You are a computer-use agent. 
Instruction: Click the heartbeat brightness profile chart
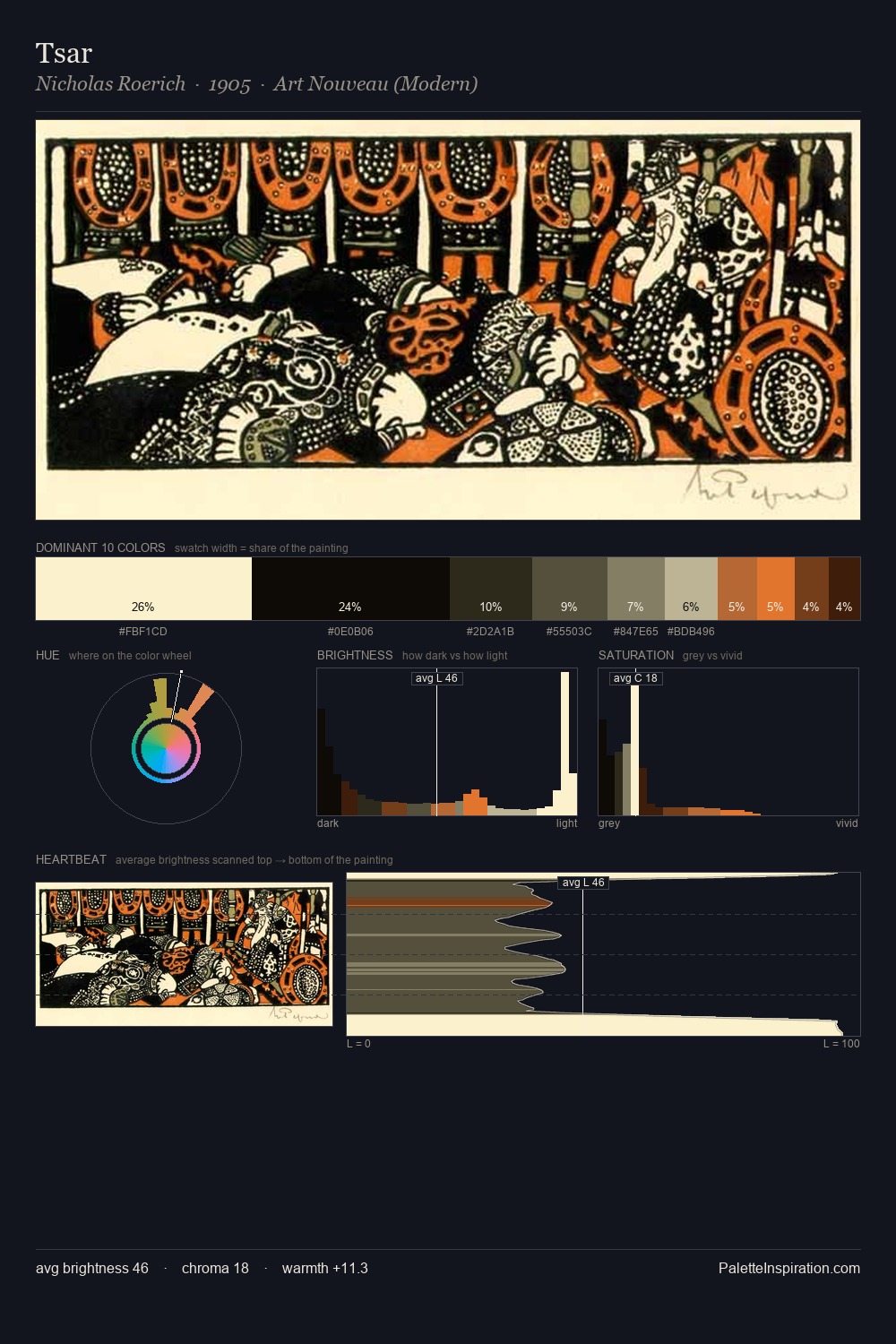click(x=603, y=954)
